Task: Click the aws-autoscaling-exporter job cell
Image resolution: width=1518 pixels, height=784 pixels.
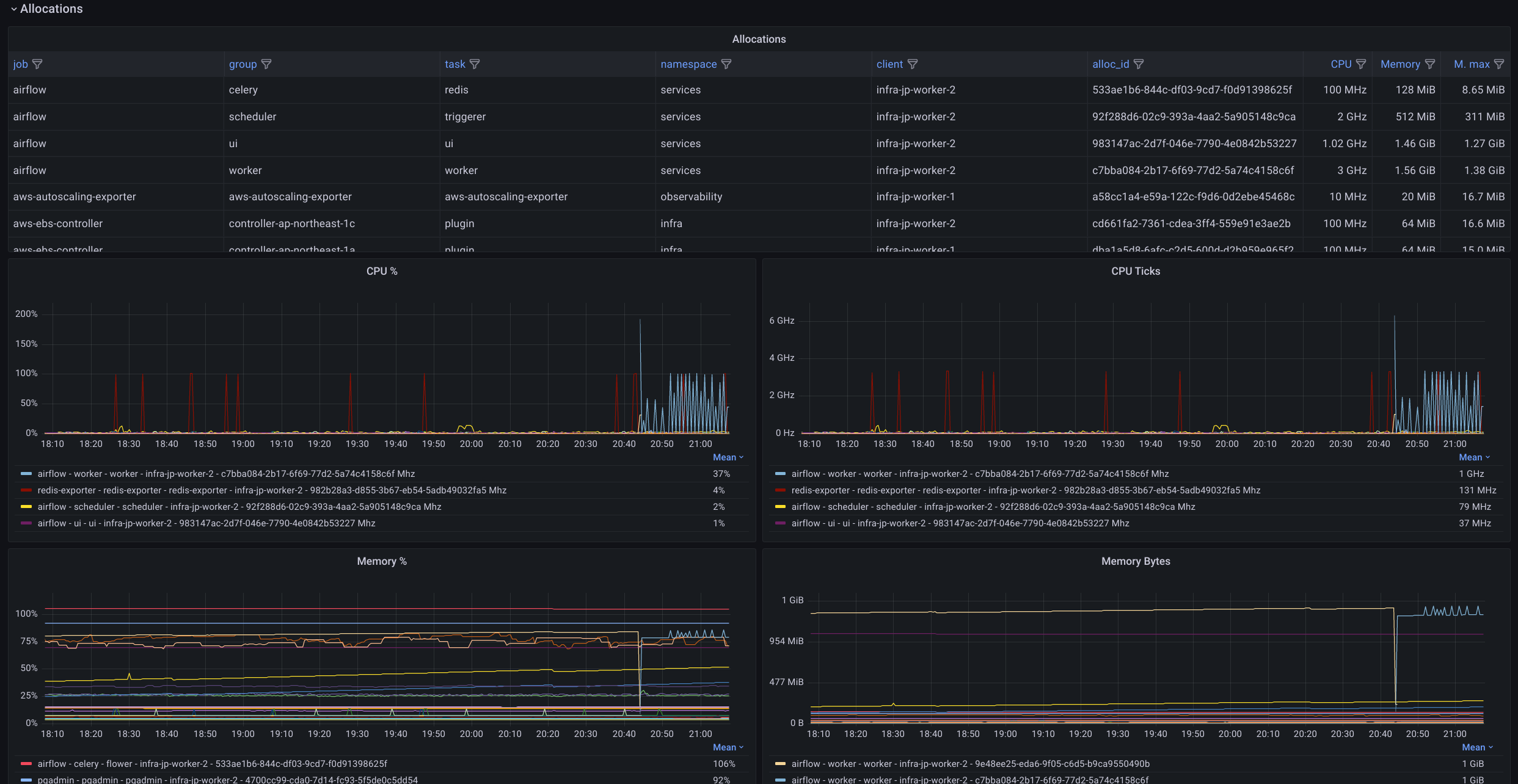Action: 75,197
